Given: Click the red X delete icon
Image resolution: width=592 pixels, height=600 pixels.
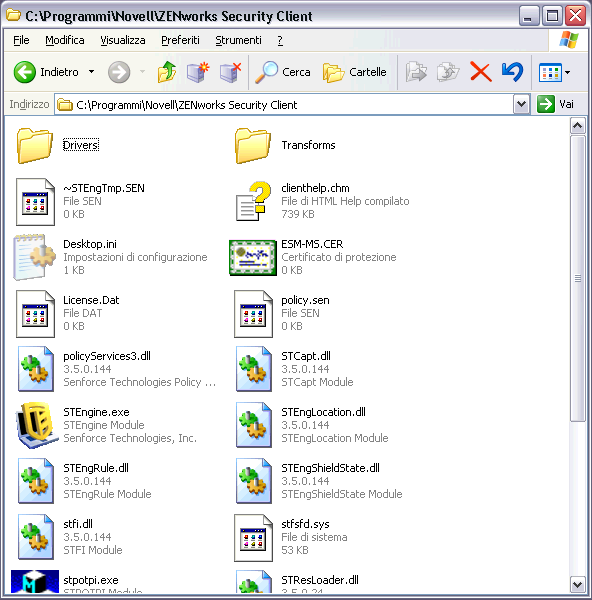Looking at the screenshot, I should [x=481, y=72].
